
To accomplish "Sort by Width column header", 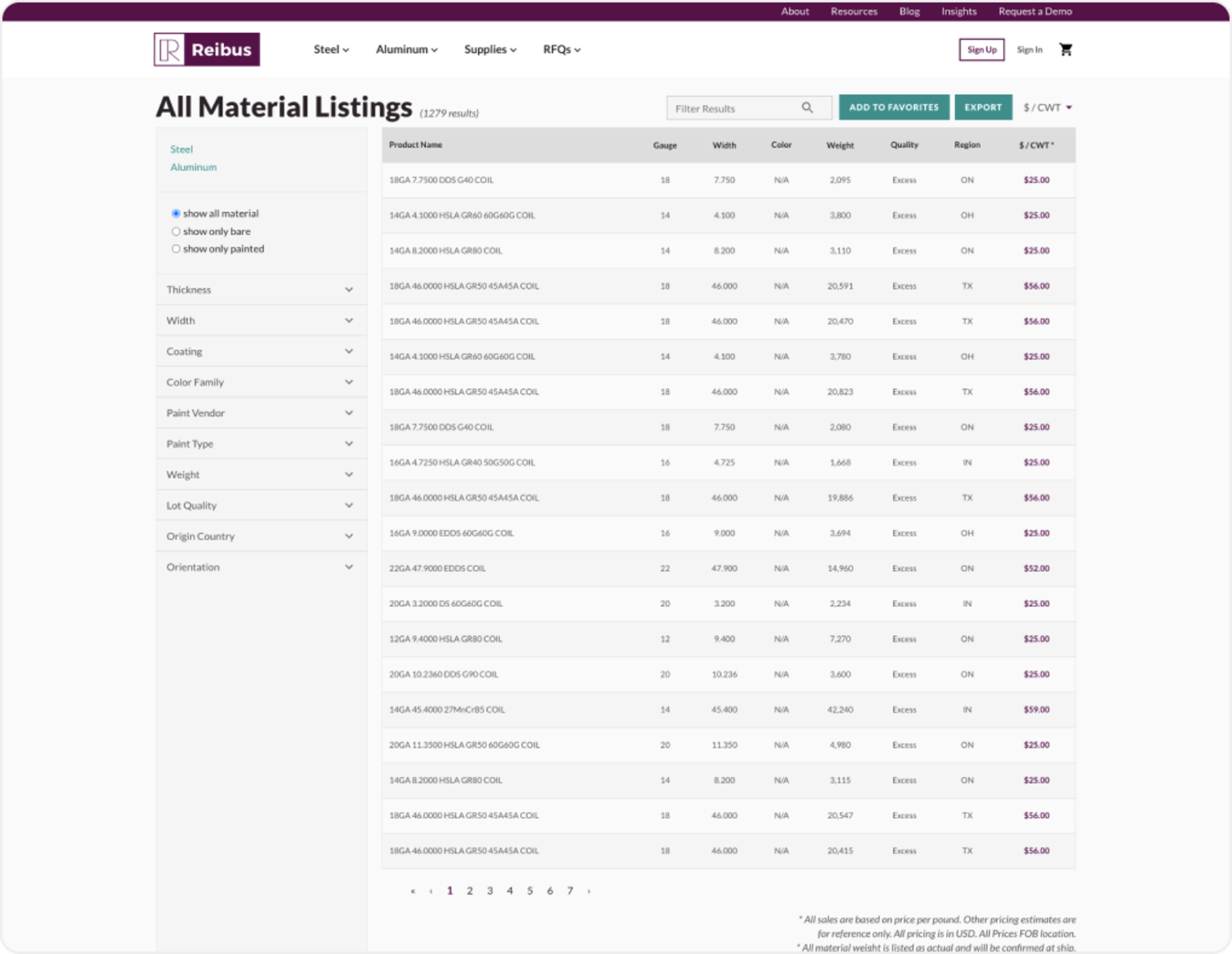I will point(724,145).
